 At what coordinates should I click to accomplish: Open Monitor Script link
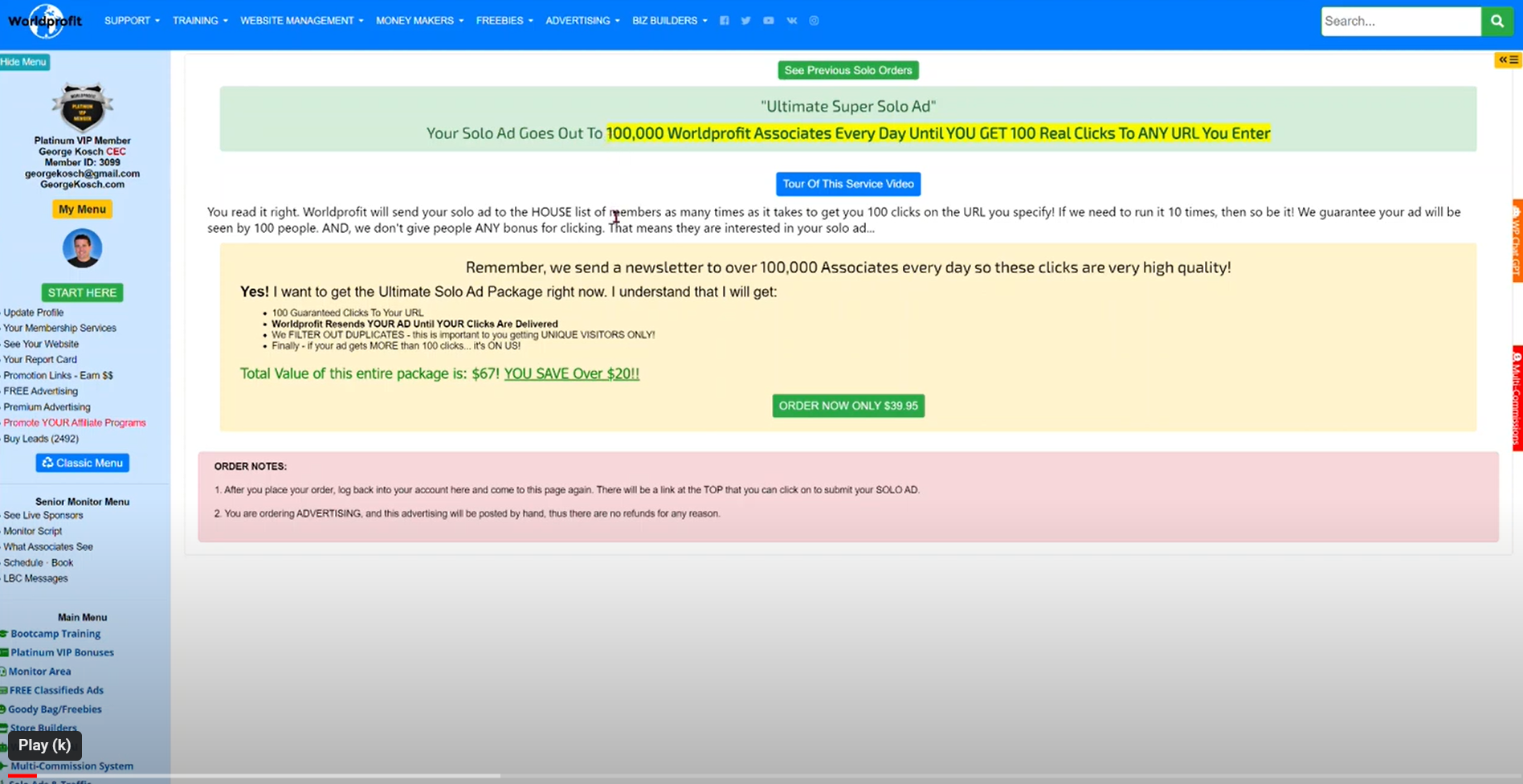[x=32, y=531]
